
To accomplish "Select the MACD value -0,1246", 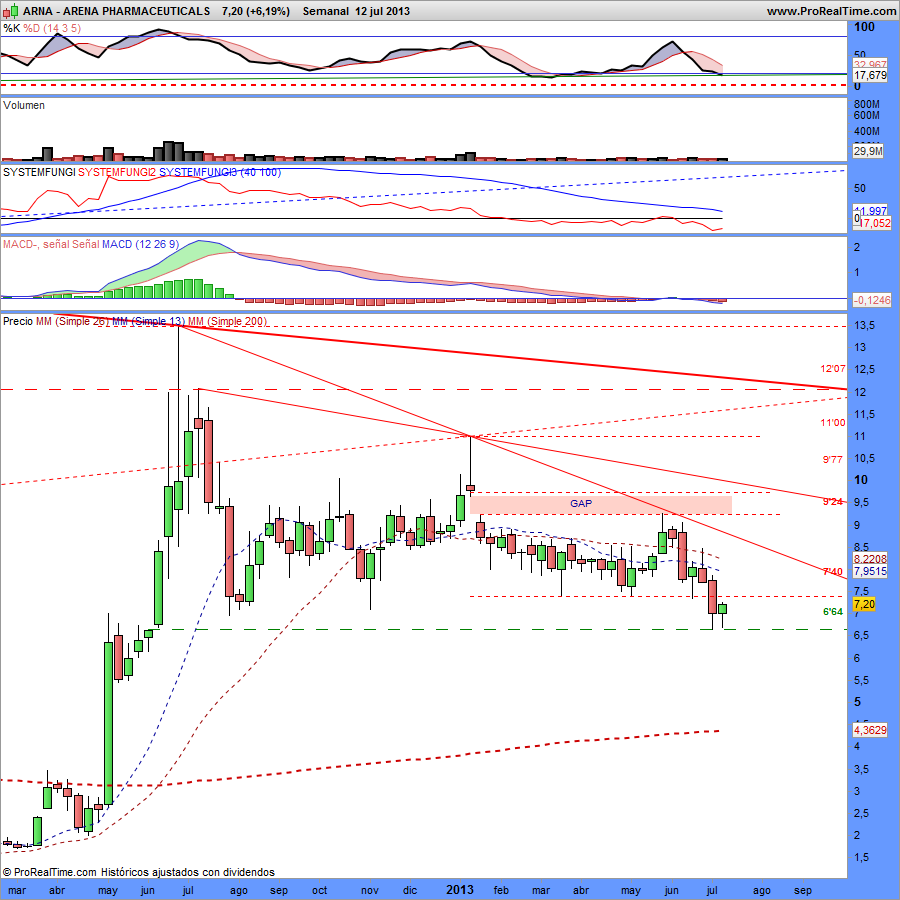I will click(x=872, y=300).
